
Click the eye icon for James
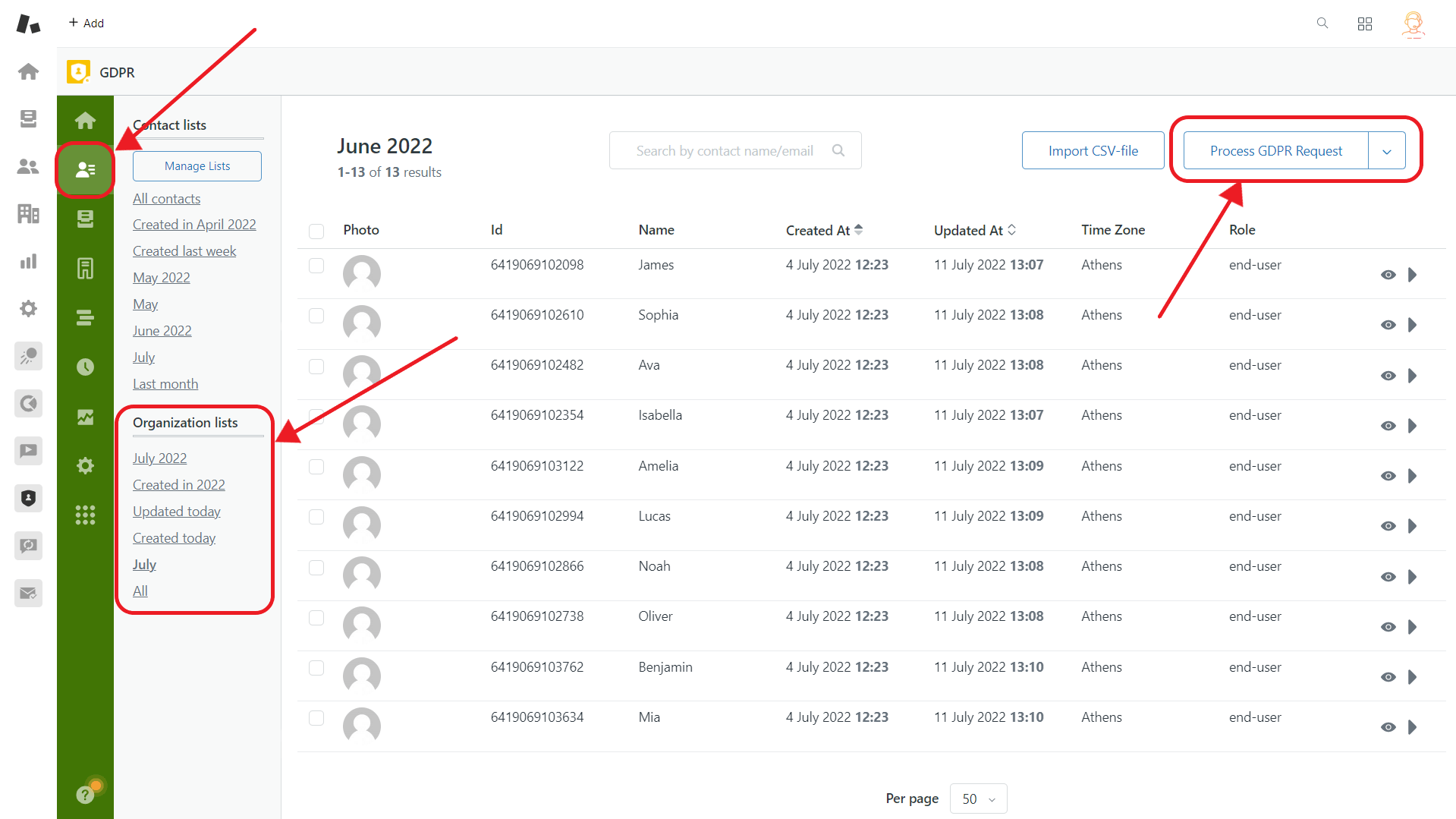(1388, 275)
